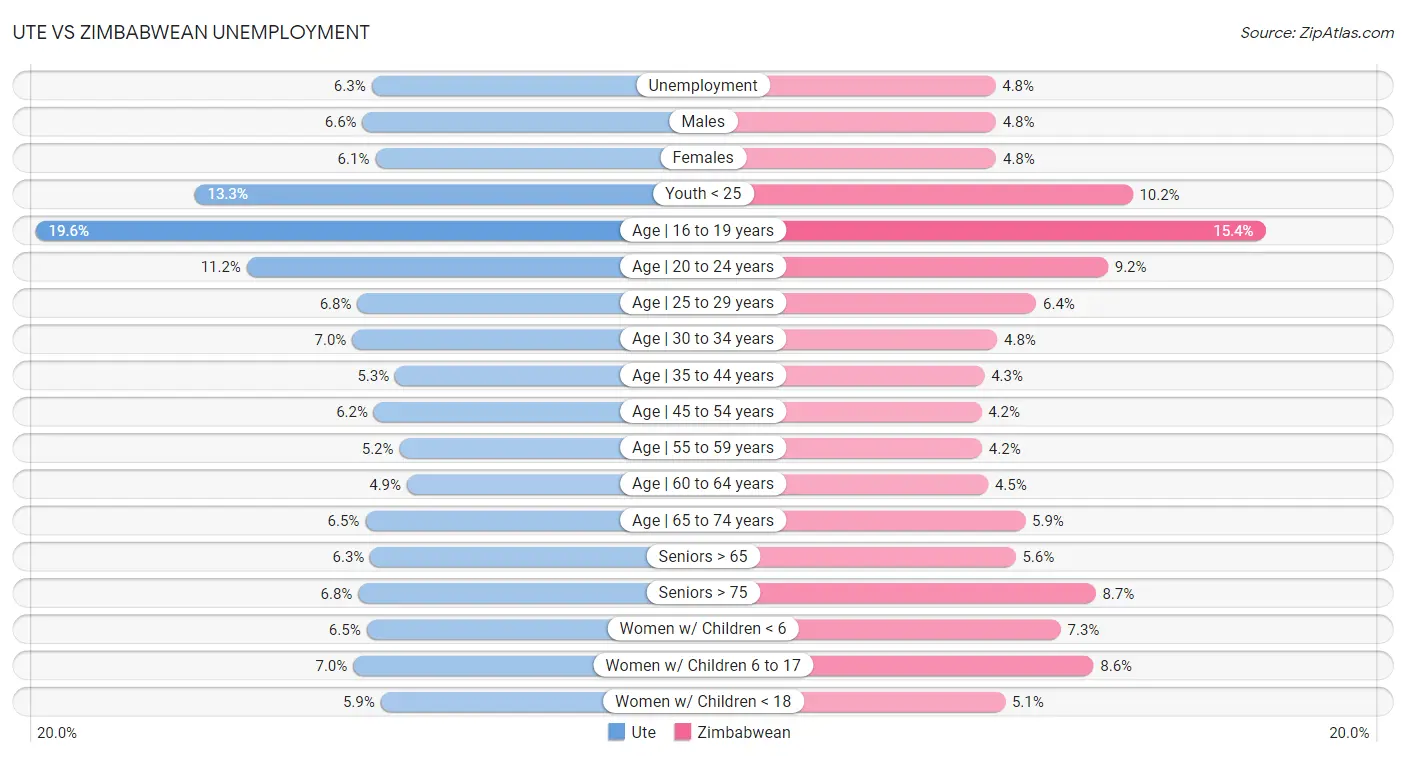
Task: Click the Zimbabwean 7.3% Women w/ Children < 6 bar
Action: (x=925, y=629)
